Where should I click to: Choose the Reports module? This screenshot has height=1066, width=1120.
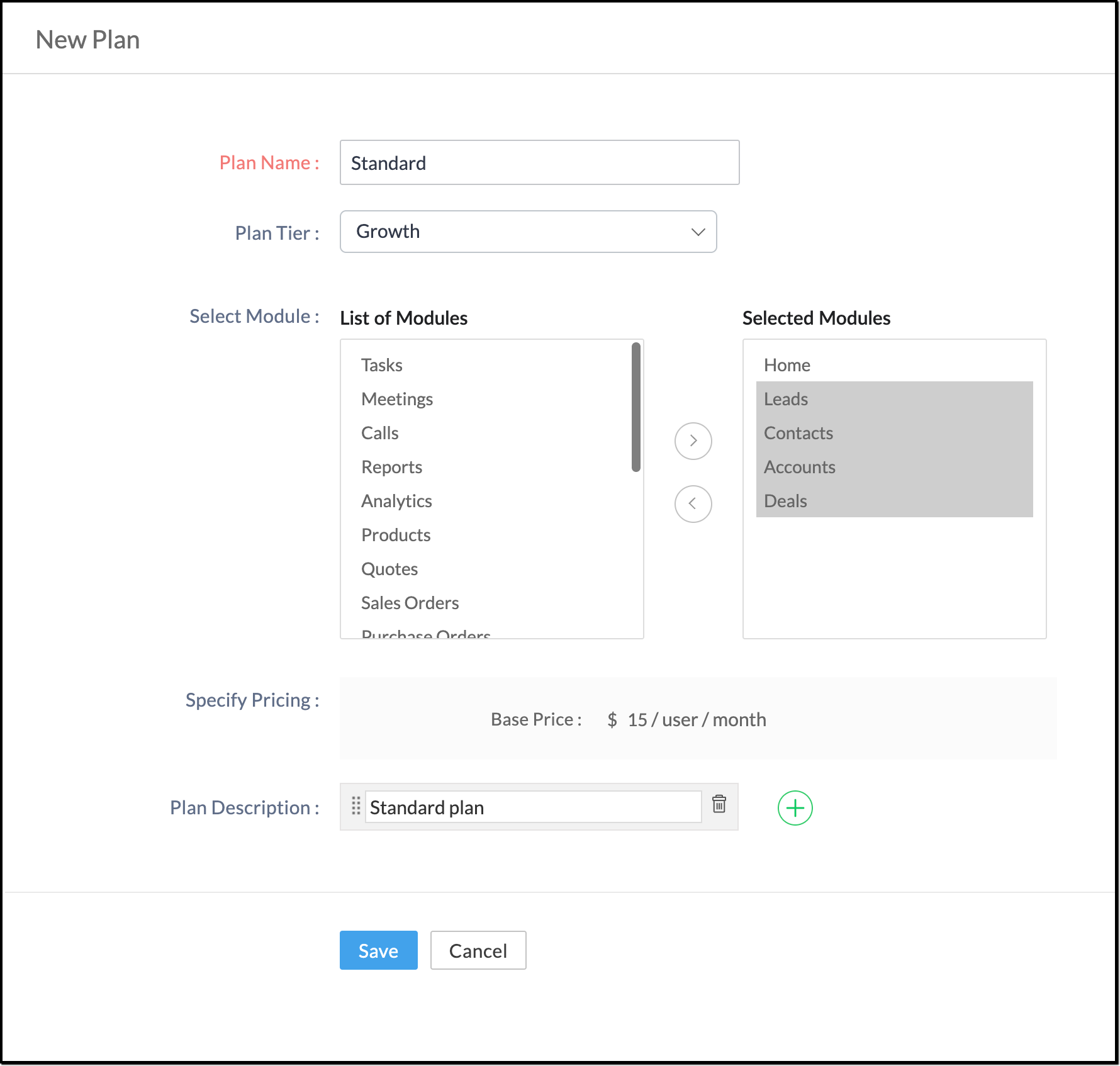coord(391,467)
